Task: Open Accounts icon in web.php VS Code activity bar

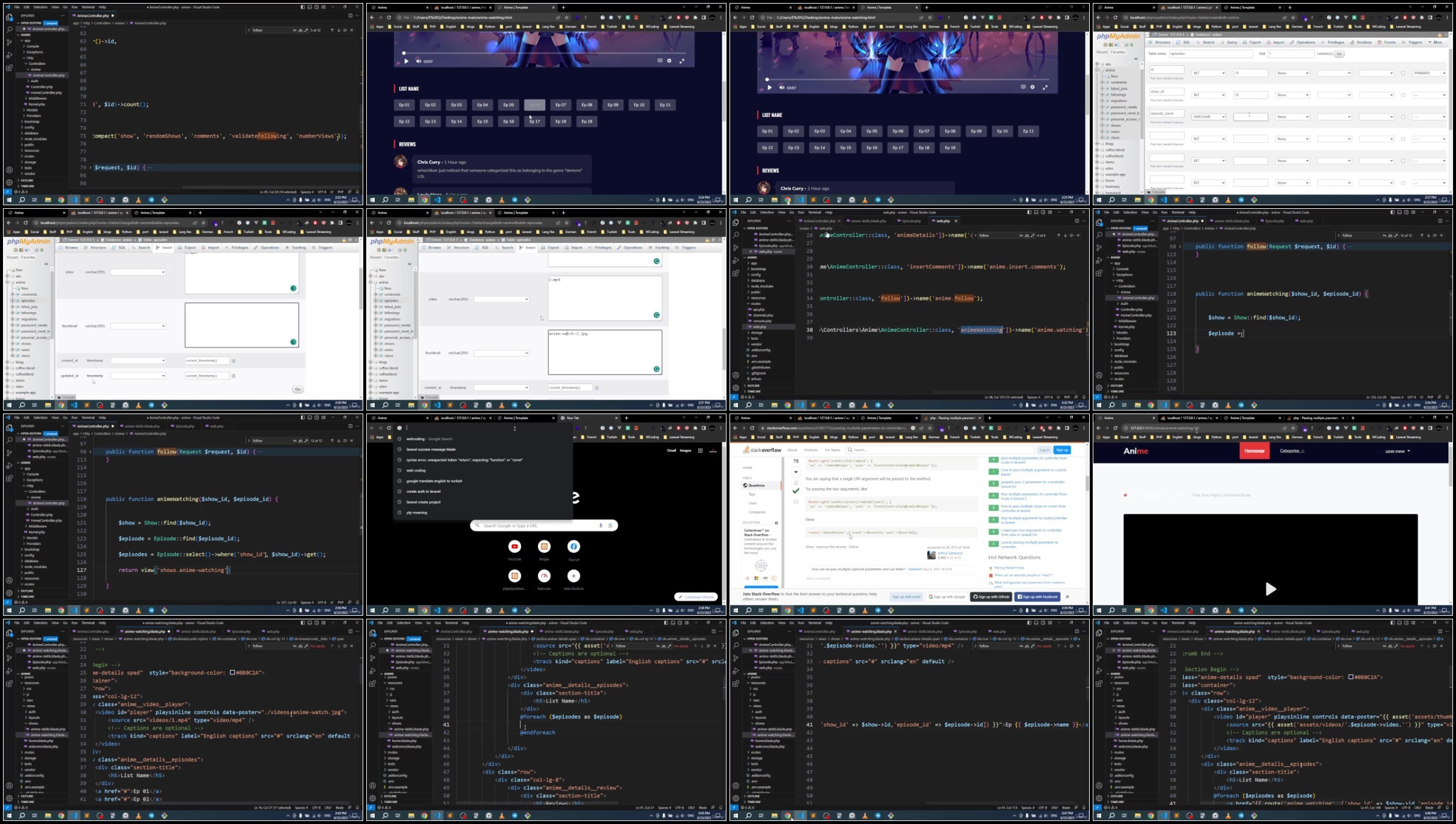Action: 736,375
